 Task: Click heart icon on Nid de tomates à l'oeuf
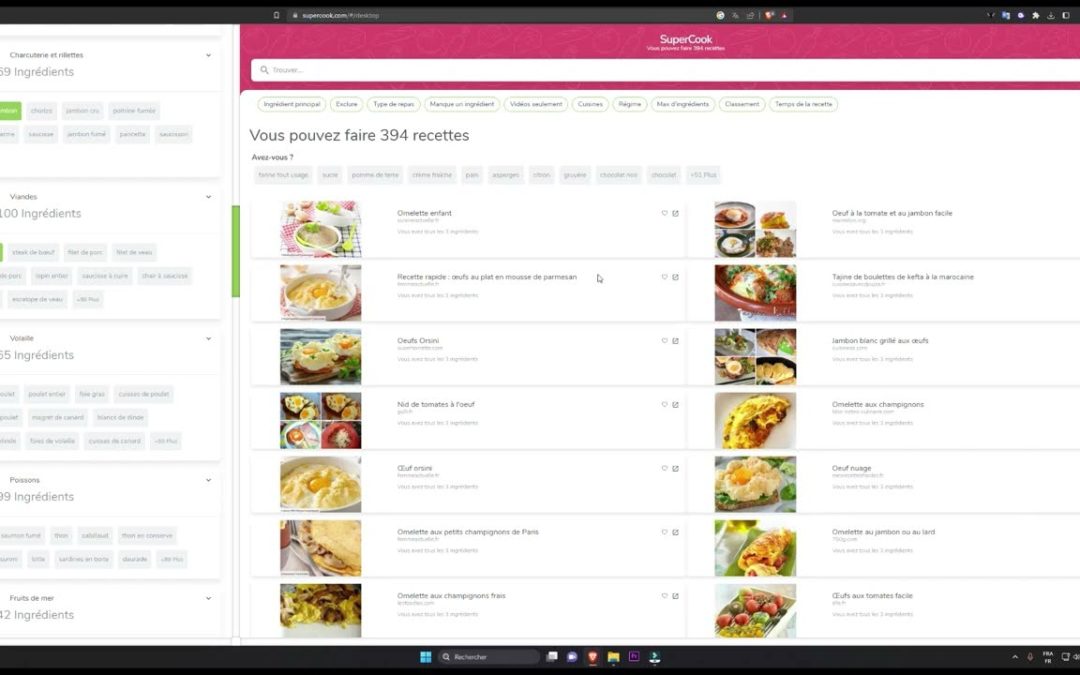665,405
